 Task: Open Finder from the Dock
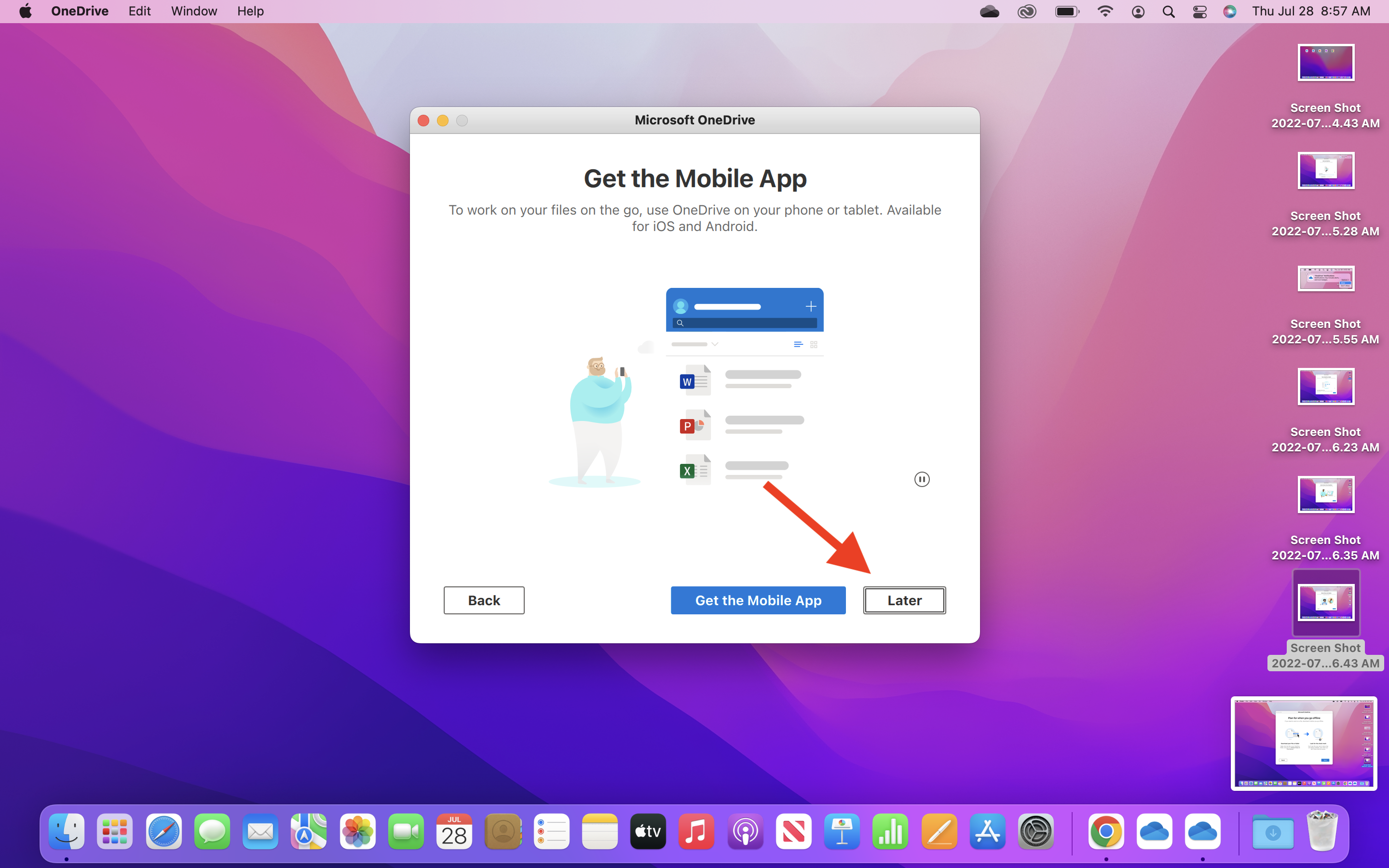[67, 831]
